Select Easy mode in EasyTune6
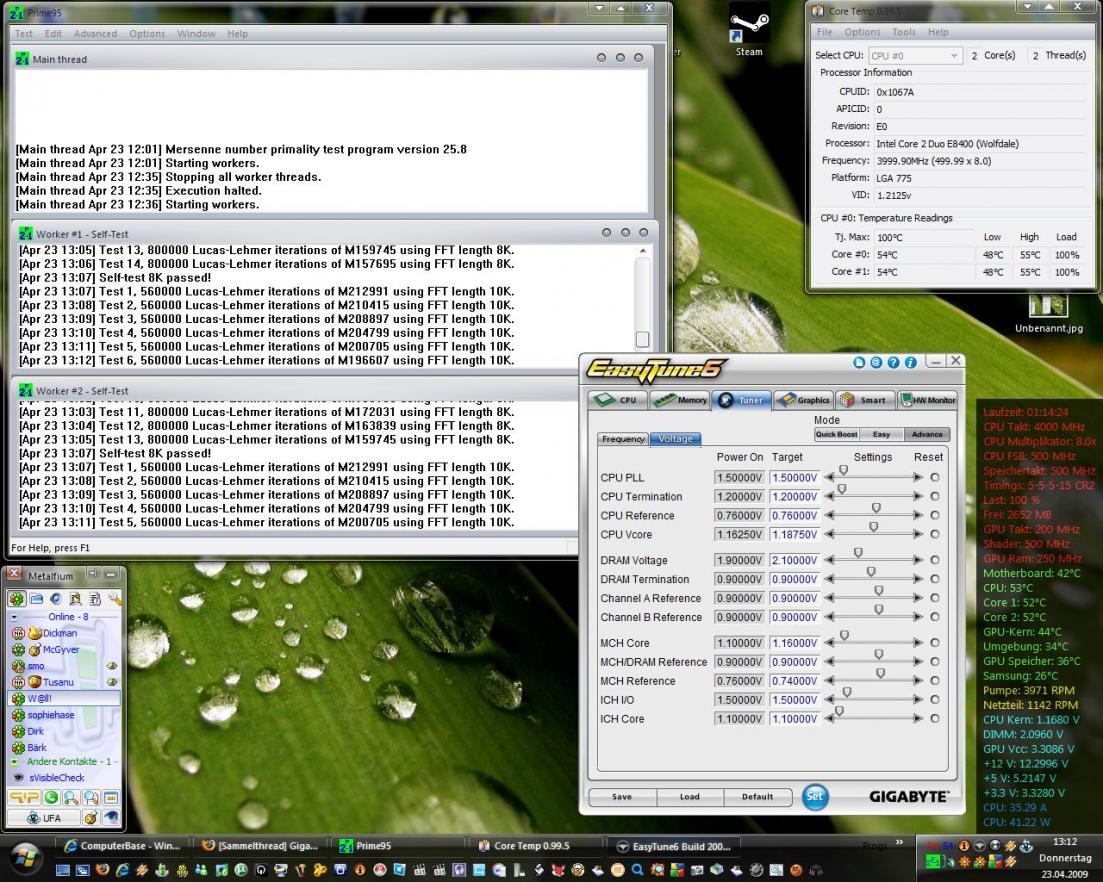1103x882 pixels. point(881,435)
